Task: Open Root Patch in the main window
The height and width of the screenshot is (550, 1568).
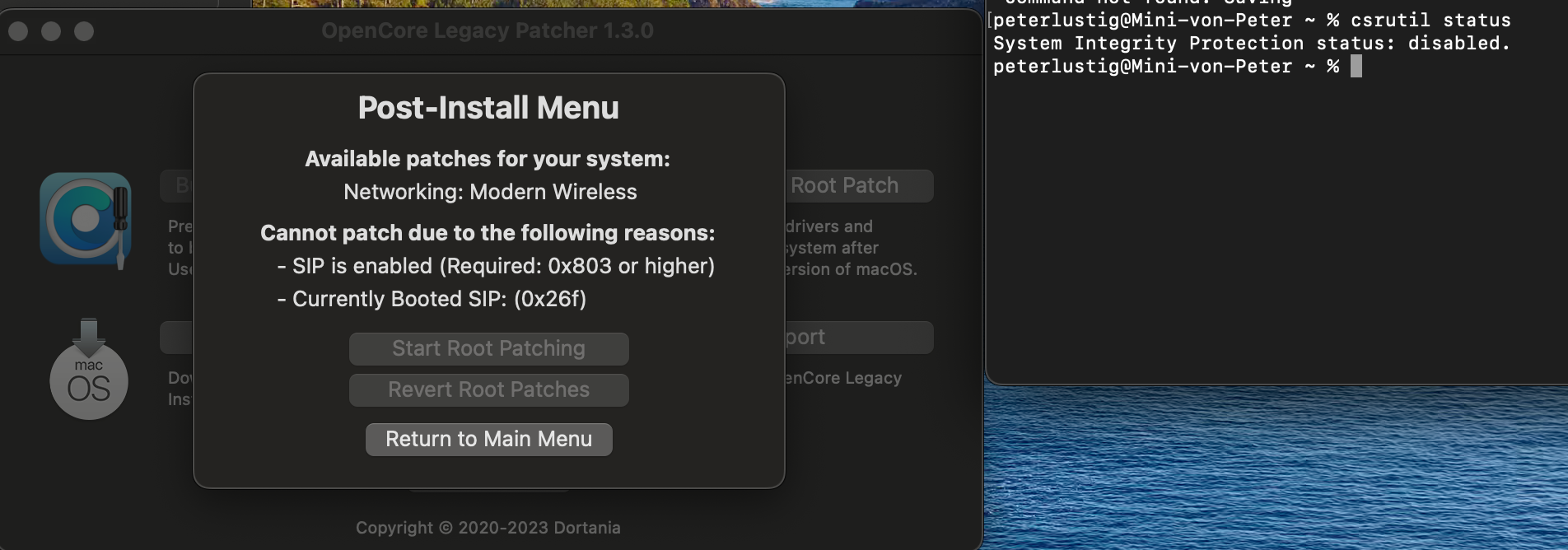Action: coord(859,186)
